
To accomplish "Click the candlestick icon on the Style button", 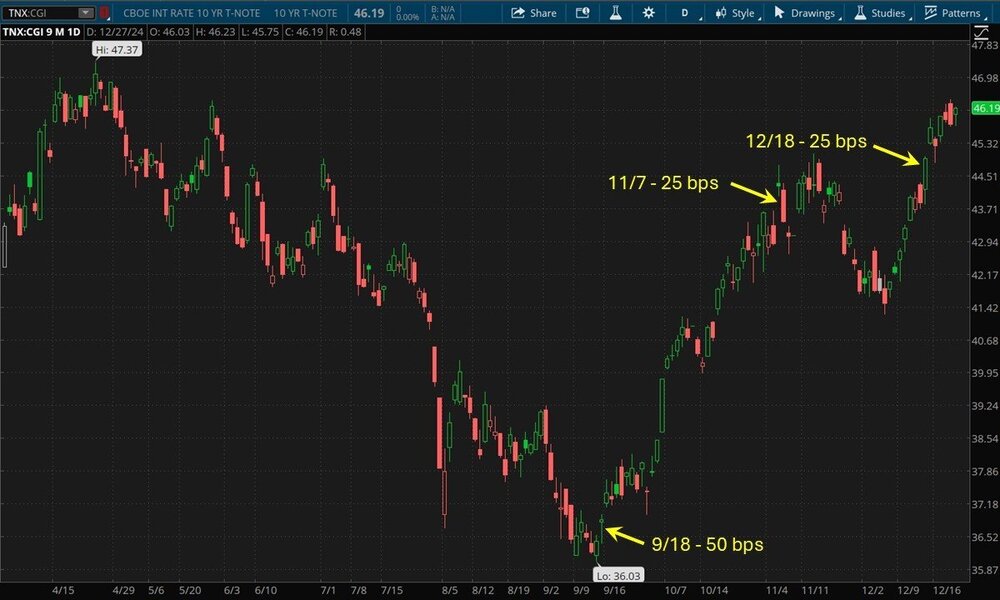I will coord(720,13).
